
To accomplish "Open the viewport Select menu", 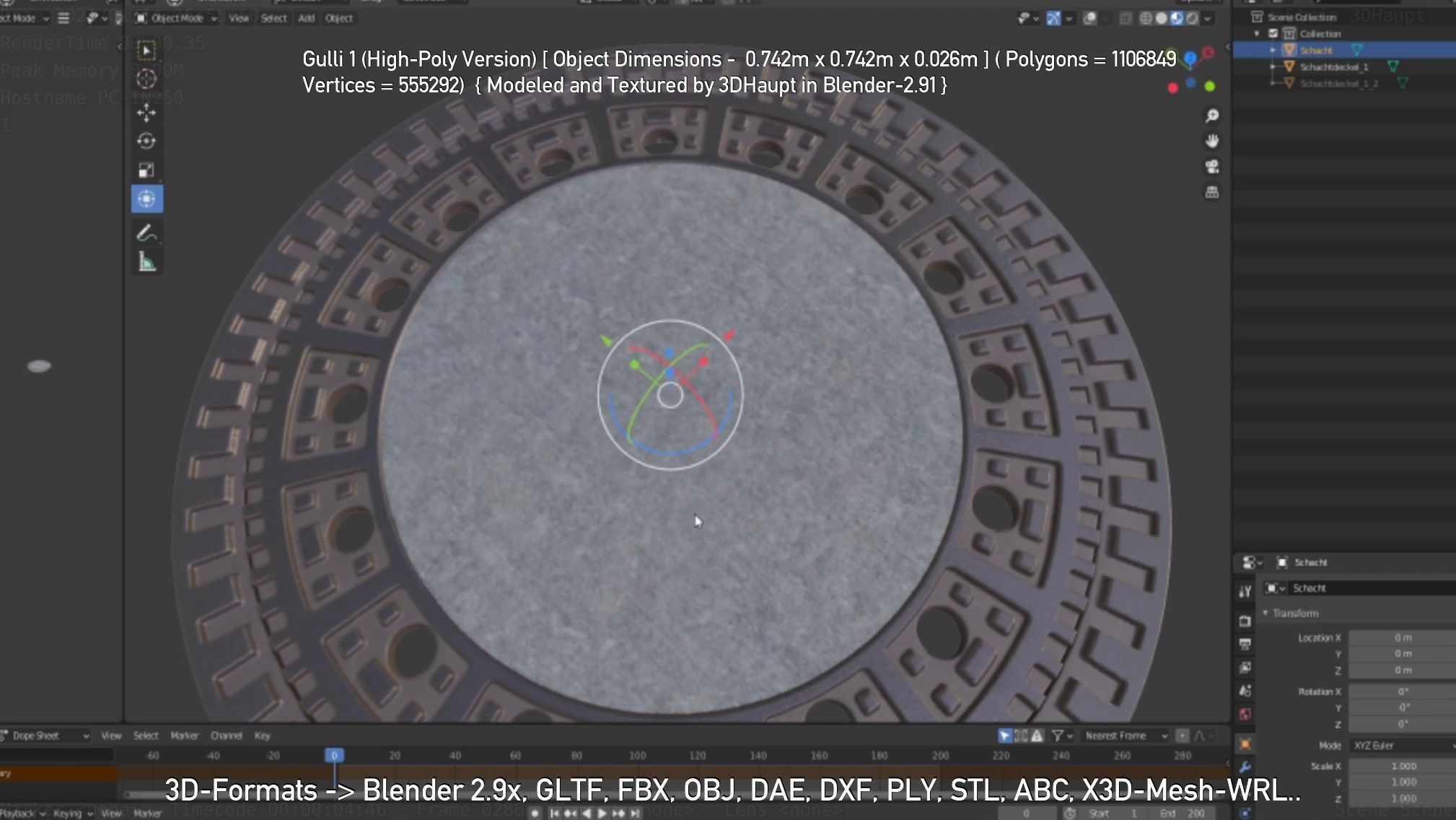I will tap(273, 18).
